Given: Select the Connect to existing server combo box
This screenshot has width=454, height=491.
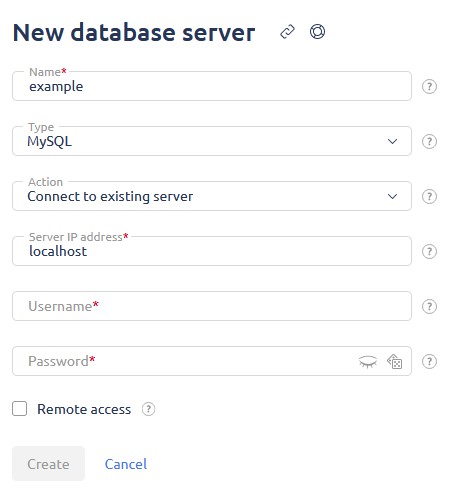Looking at the screenshot, I should coord(212,196).
